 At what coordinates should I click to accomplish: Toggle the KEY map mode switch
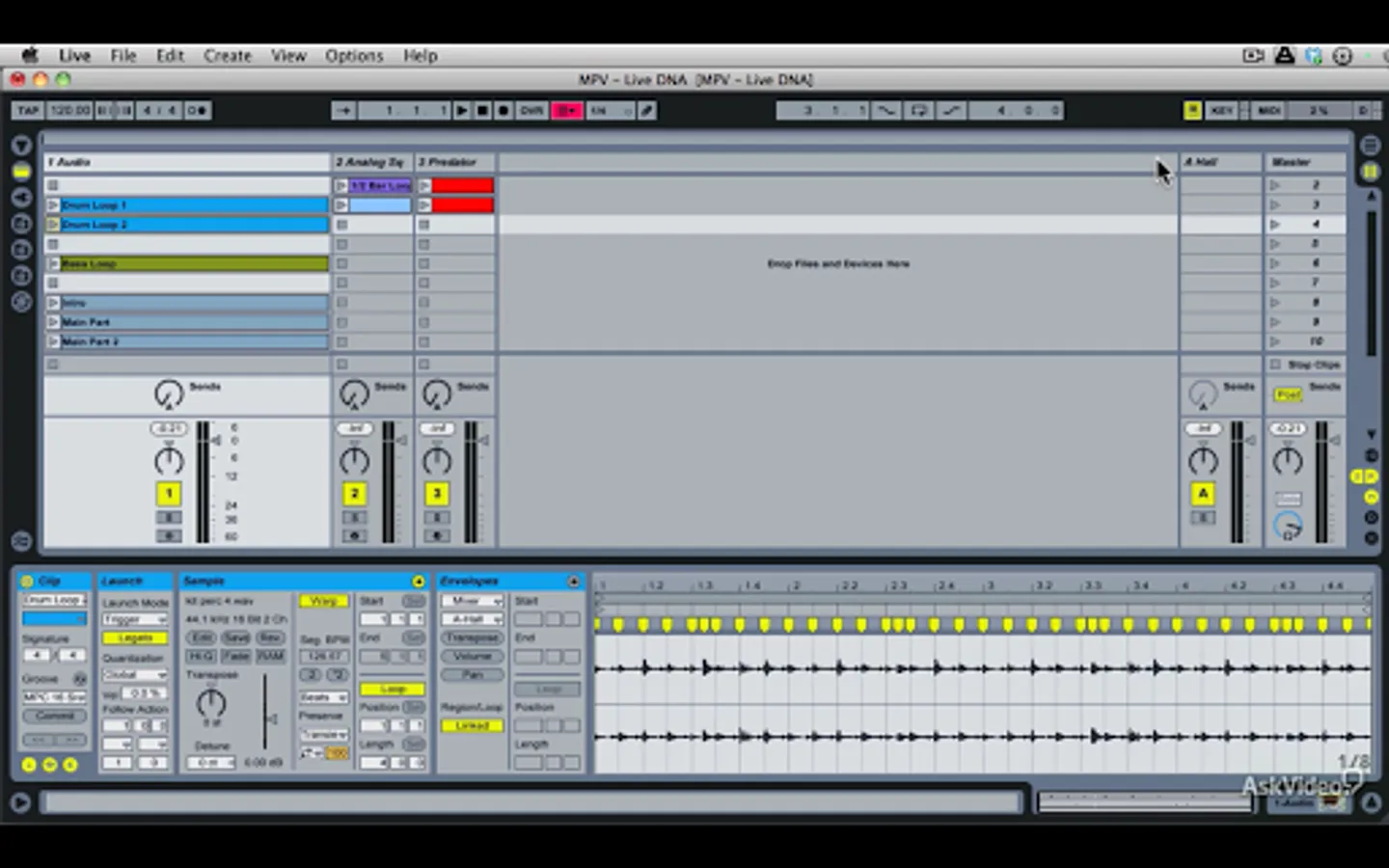pyautogui.click(x=1221, y=111)
